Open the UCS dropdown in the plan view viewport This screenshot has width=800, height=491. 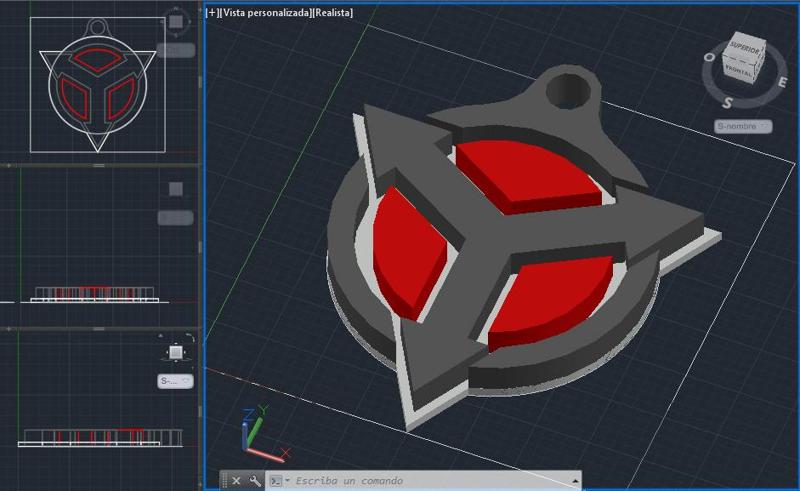(176, 50)
